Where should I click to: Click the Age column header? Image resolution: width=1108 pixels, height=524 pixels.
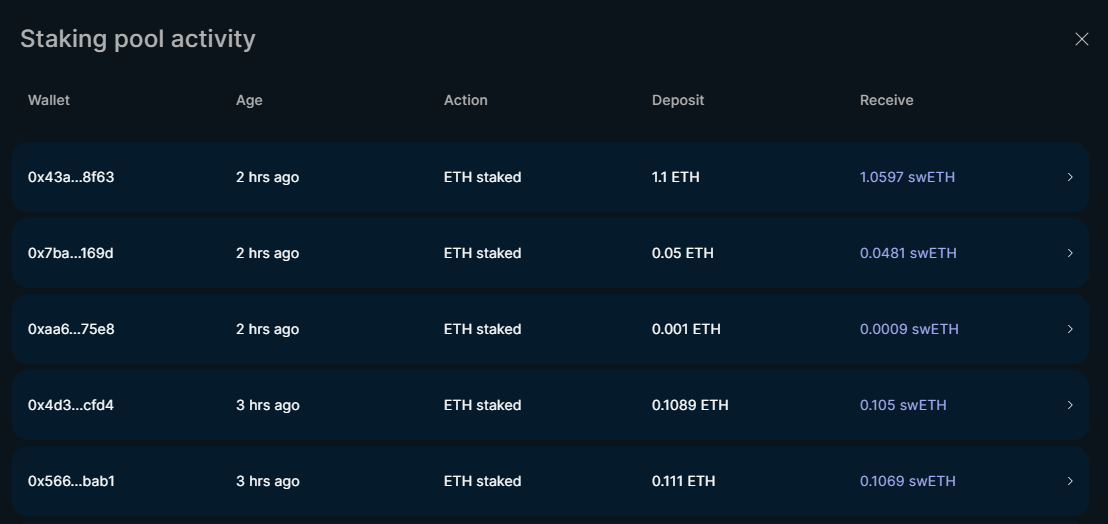click(249, 100)
